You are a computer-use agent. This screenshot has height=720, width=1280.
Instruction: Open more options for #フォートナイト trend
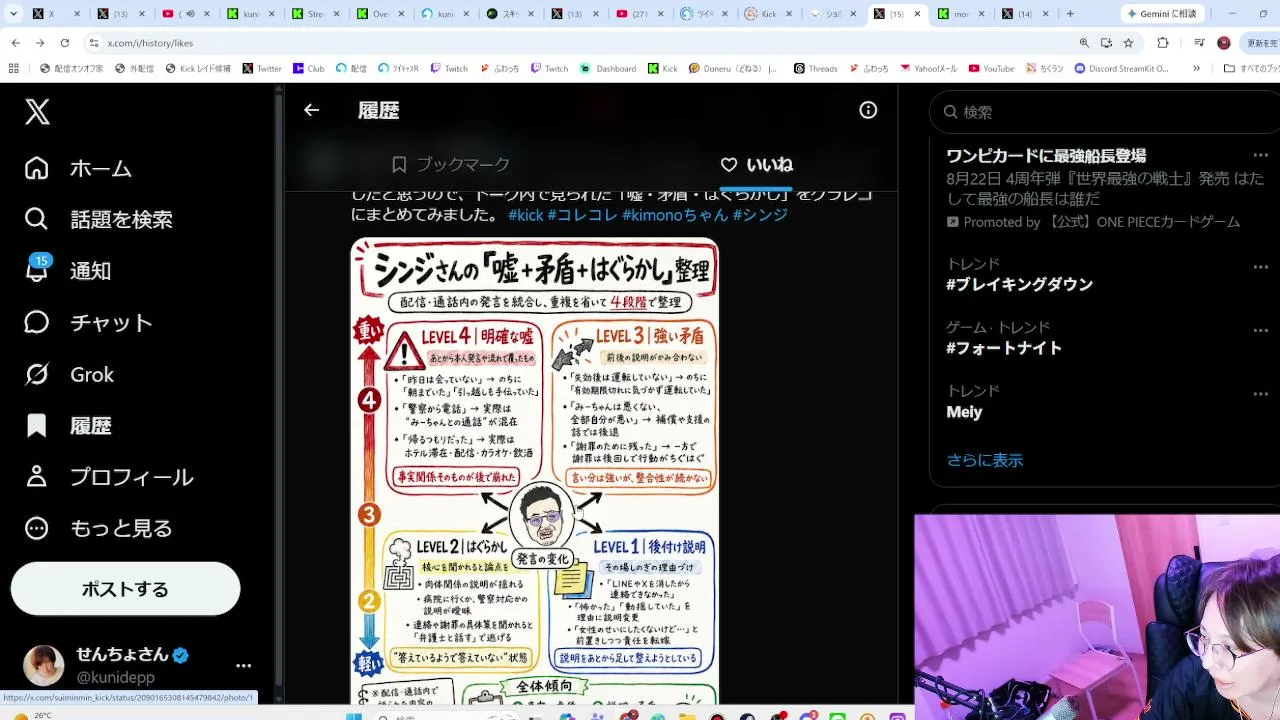coord(1260,331)
